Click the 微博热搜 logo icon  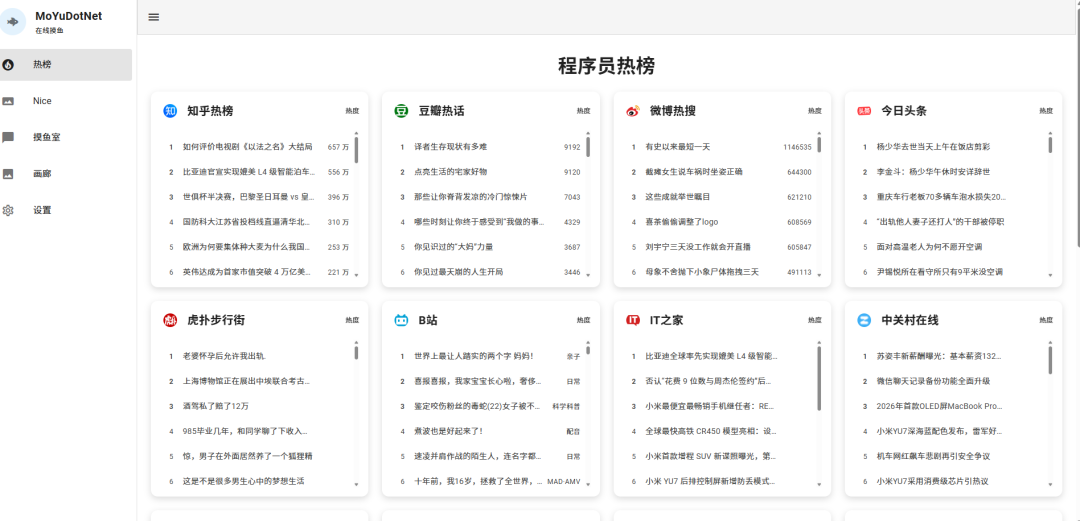click(x=633, y=111)
